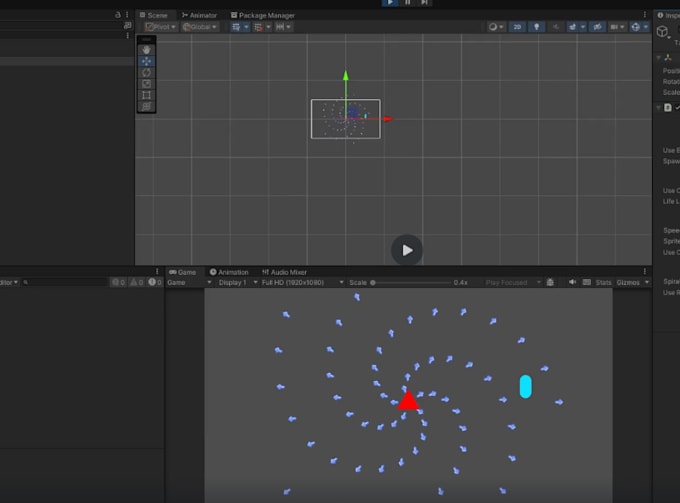Select the Rotate tool
680x503 pixels.
147,72
